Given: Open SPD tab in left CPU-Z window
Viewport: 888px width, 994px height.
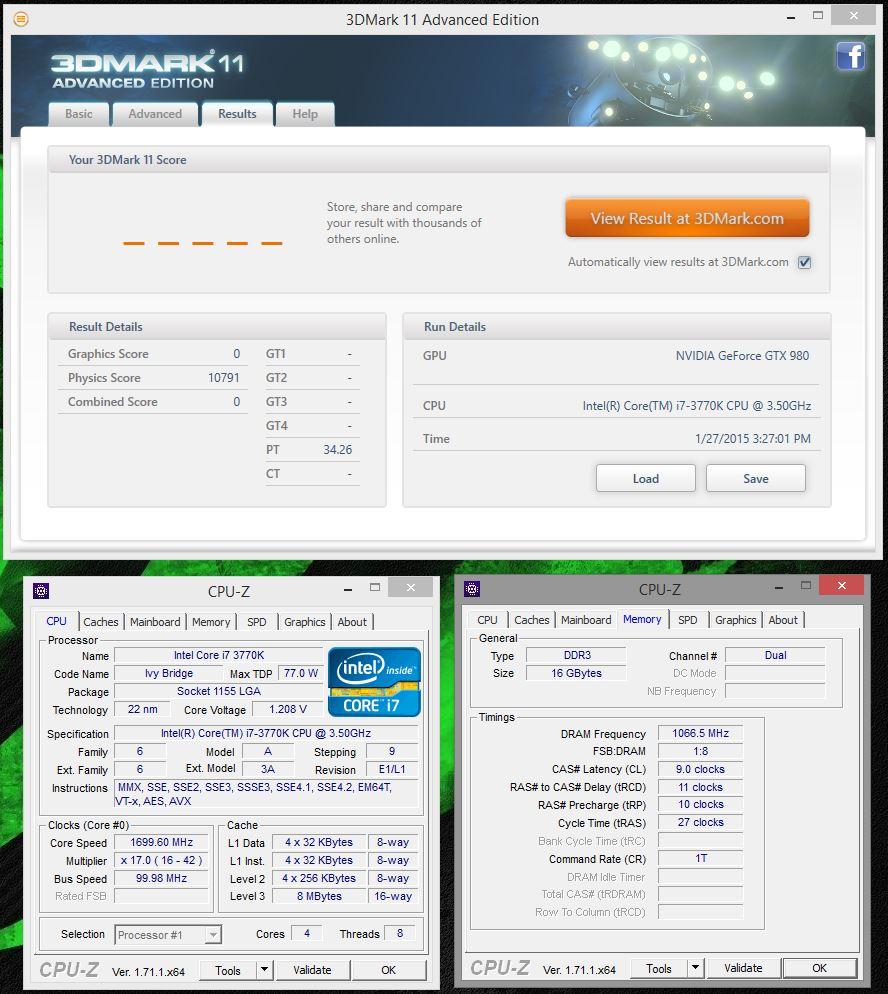Looking at the screenshot, I should tap(257, 622).
